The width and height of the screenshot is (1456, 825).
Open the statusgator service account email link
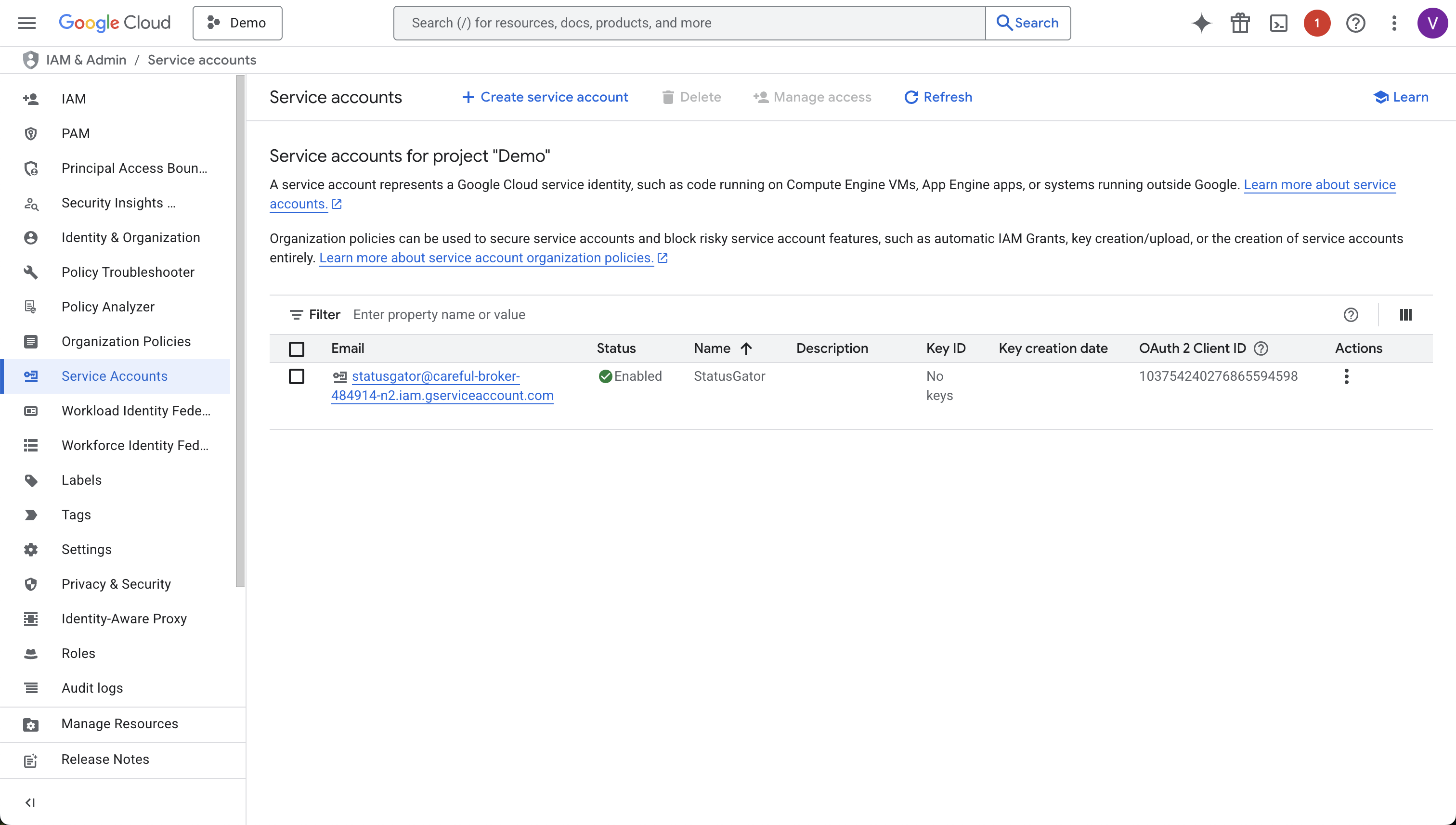point(435,376)
